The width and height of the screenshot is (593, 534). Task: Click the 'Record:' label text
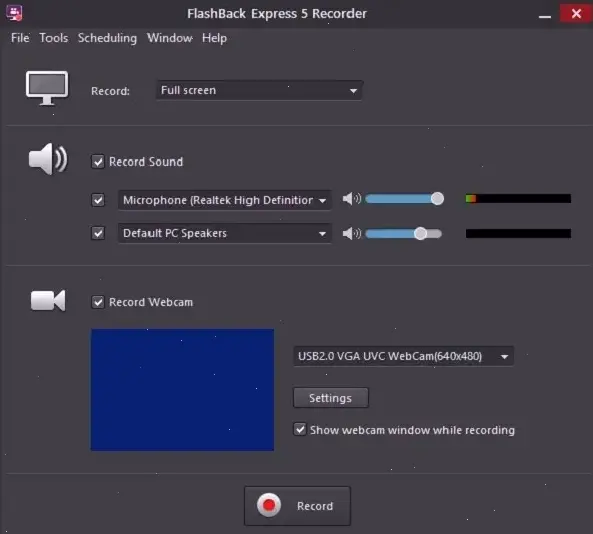(x=110, y=91)
